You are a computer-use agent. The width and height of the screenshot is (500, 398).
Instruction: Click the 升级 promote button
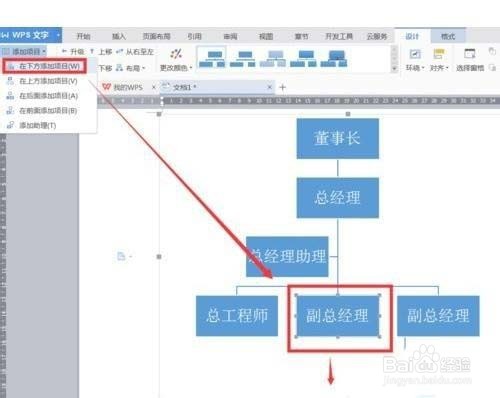click(x=73, y=52)
